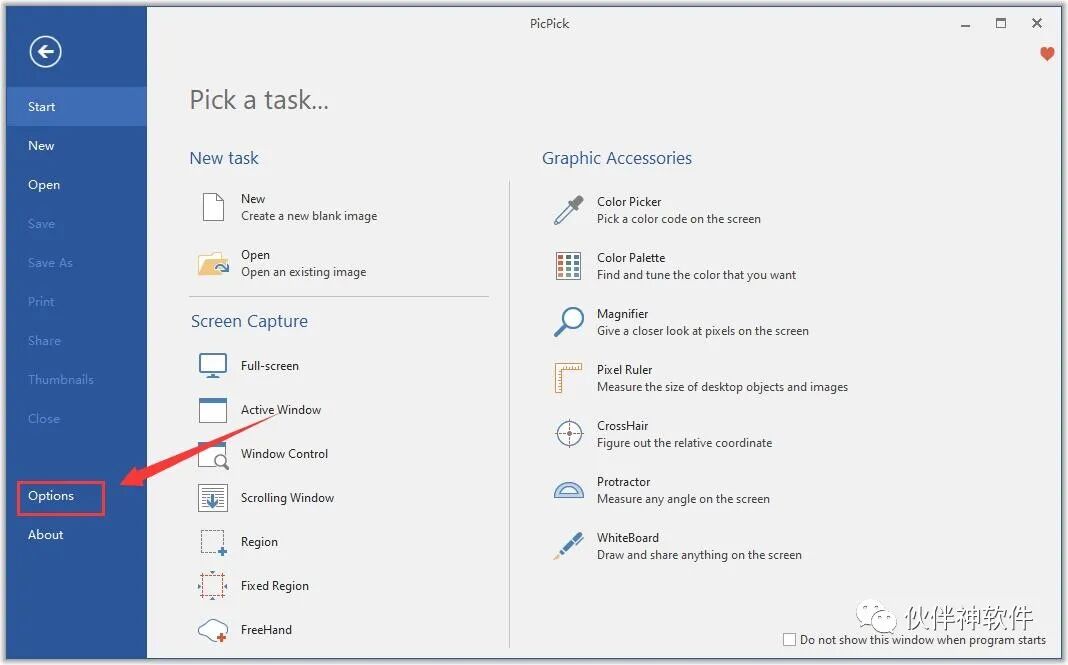1068x665 pixels.
Task: Click the Full-screen monitor icon
Action: click(x=213, y=366)
